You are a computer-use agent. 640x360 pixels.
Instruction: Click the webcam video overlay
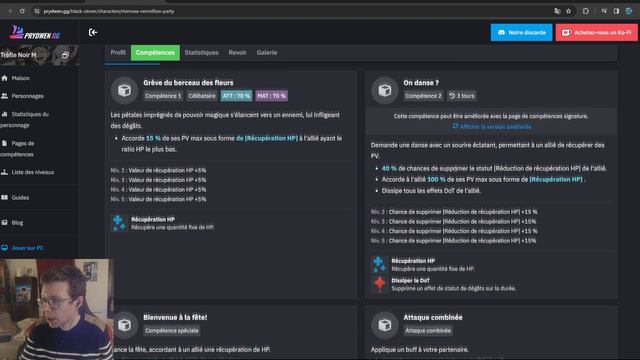[x=56, y=309]
